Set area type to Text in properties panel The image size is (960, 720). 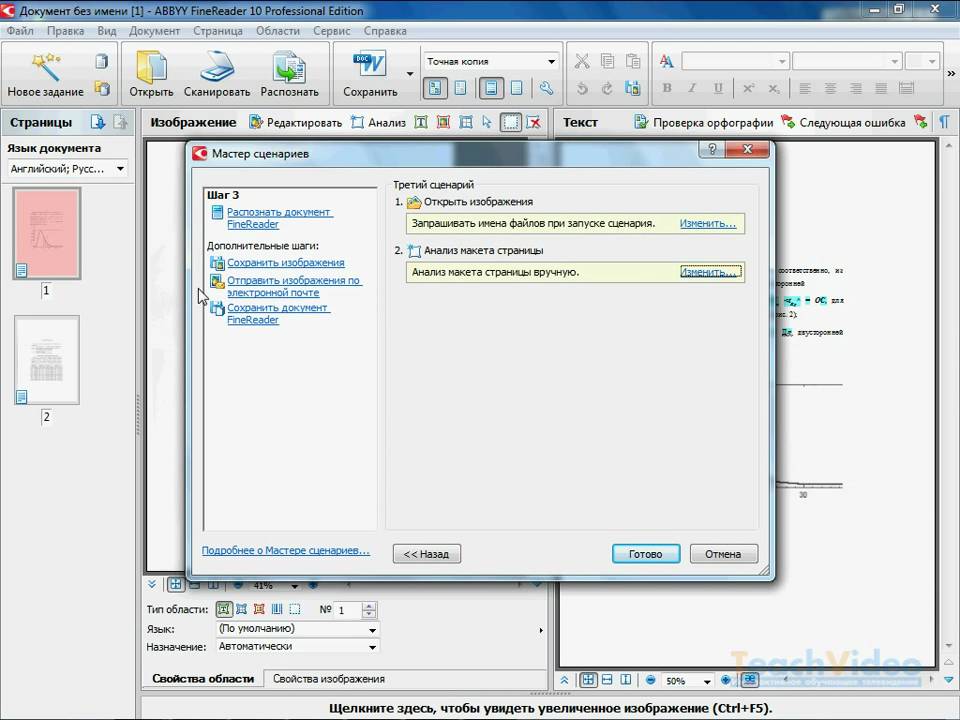(x=224, y=609)
